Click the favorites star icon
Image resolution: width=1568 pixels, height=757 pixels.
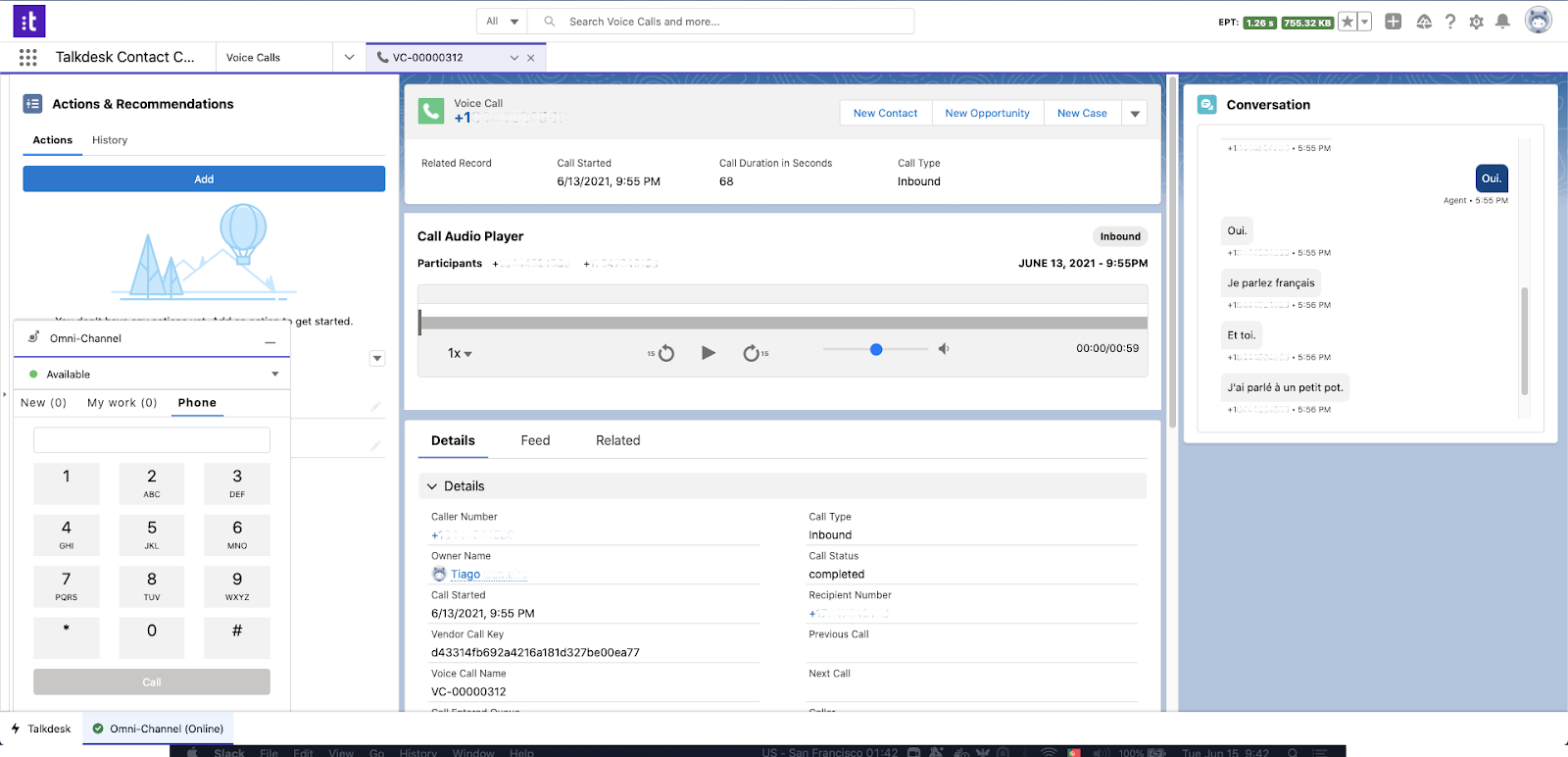tap(1347, 22)
